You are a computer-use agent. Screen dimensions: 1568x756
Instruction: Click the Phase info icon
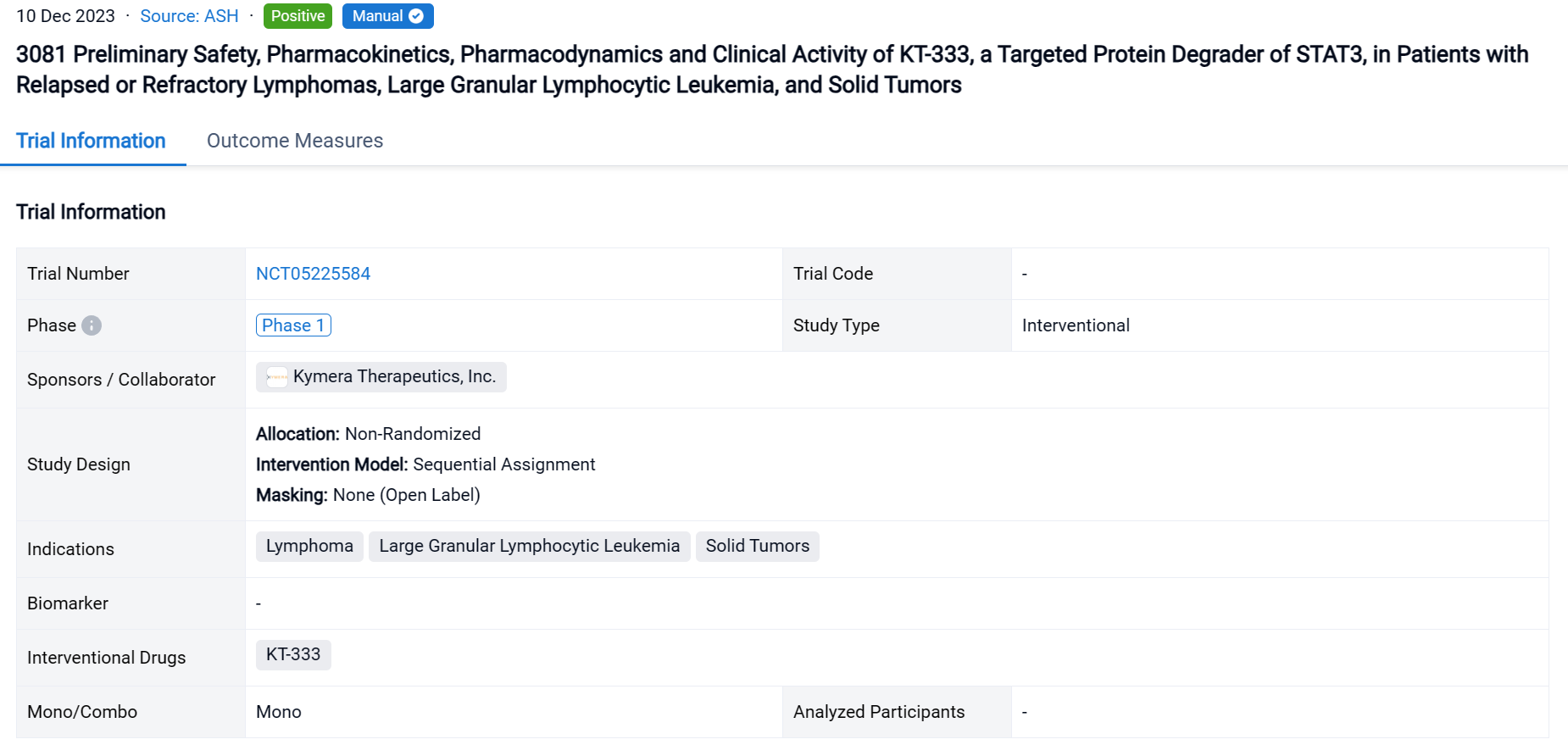coord(92,325)
